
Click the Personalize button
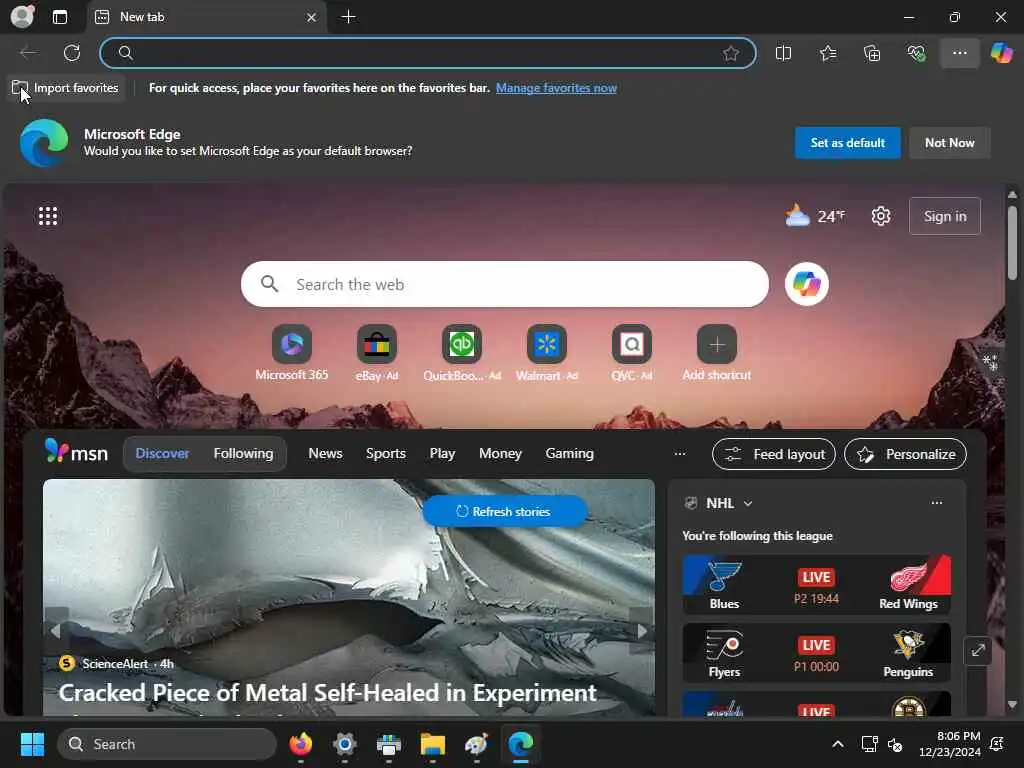(905, 454)
